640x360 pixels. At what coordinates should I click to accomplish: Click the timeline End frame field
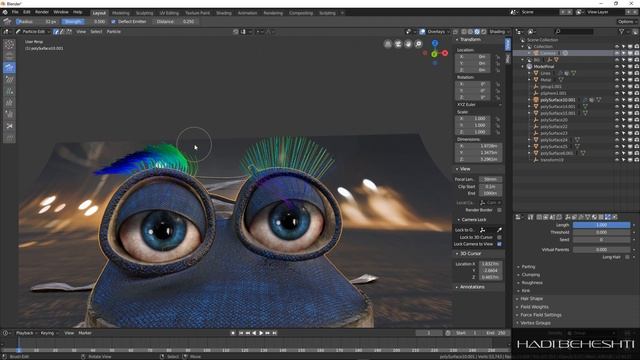click(x=496, y=333)
